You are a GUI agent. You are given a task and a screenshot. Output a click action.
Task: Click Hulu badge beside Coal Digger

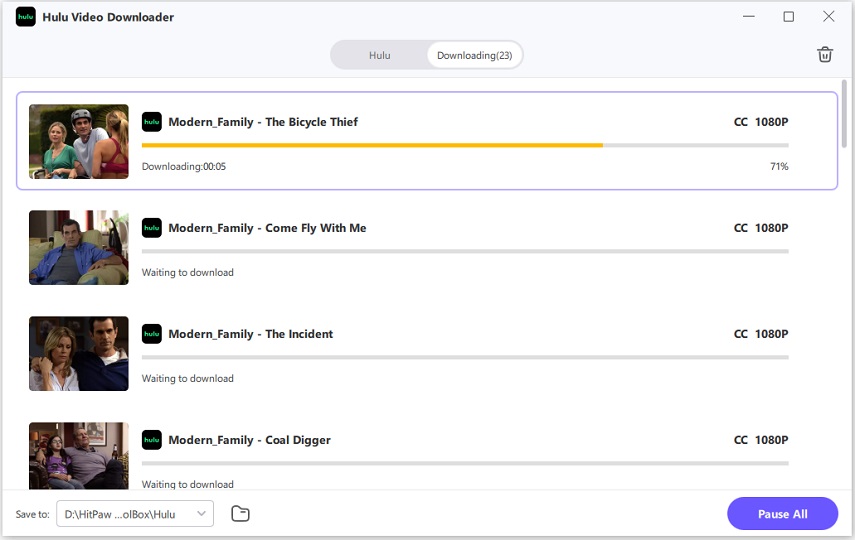[x=152, y=440]
